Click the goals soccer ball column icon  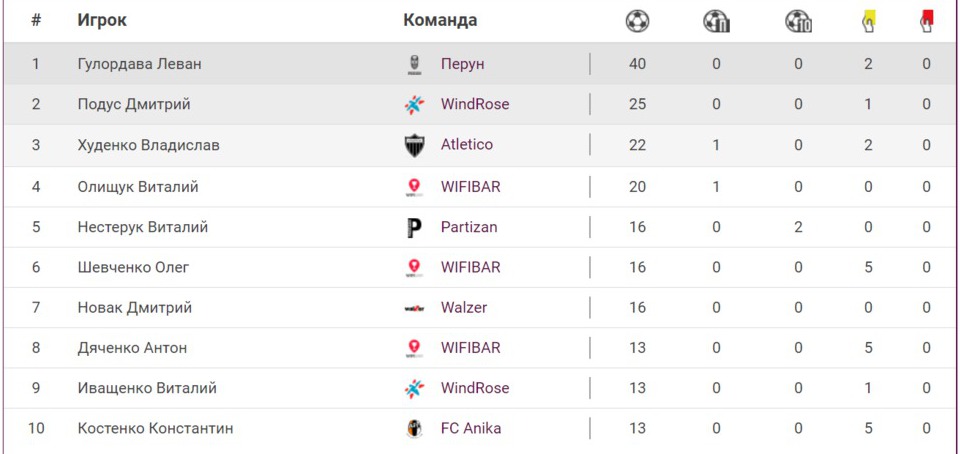click(637, 21)
